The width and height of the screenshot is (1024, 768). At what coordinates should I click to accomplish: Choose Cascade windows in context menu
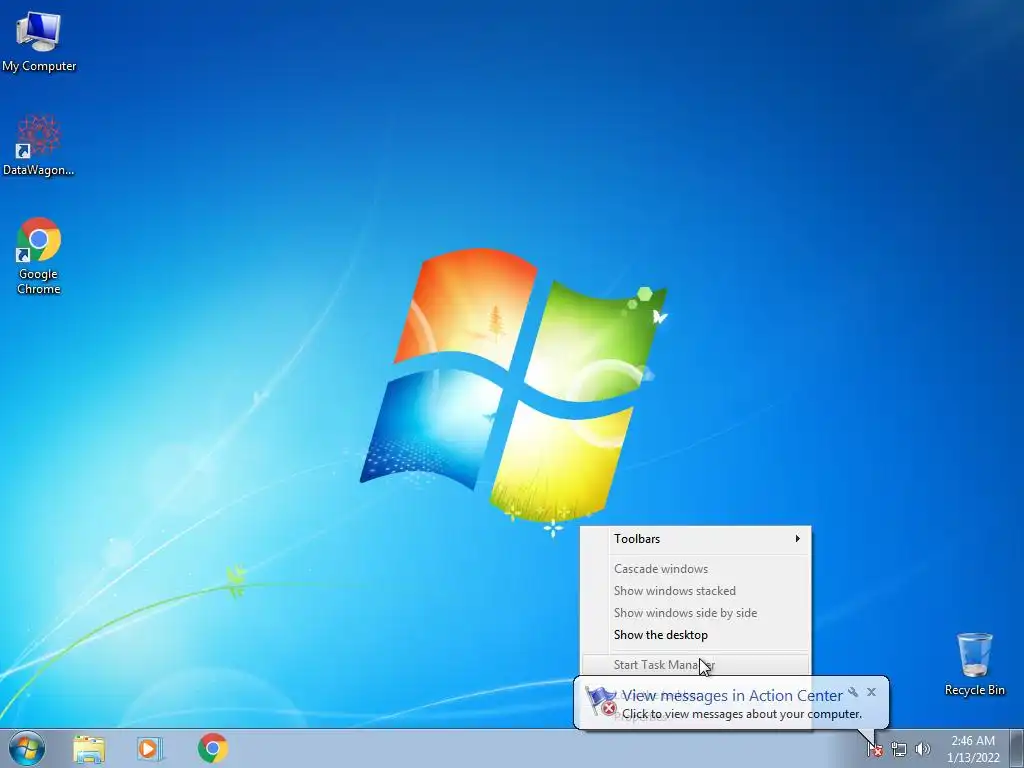coord(696,569)
